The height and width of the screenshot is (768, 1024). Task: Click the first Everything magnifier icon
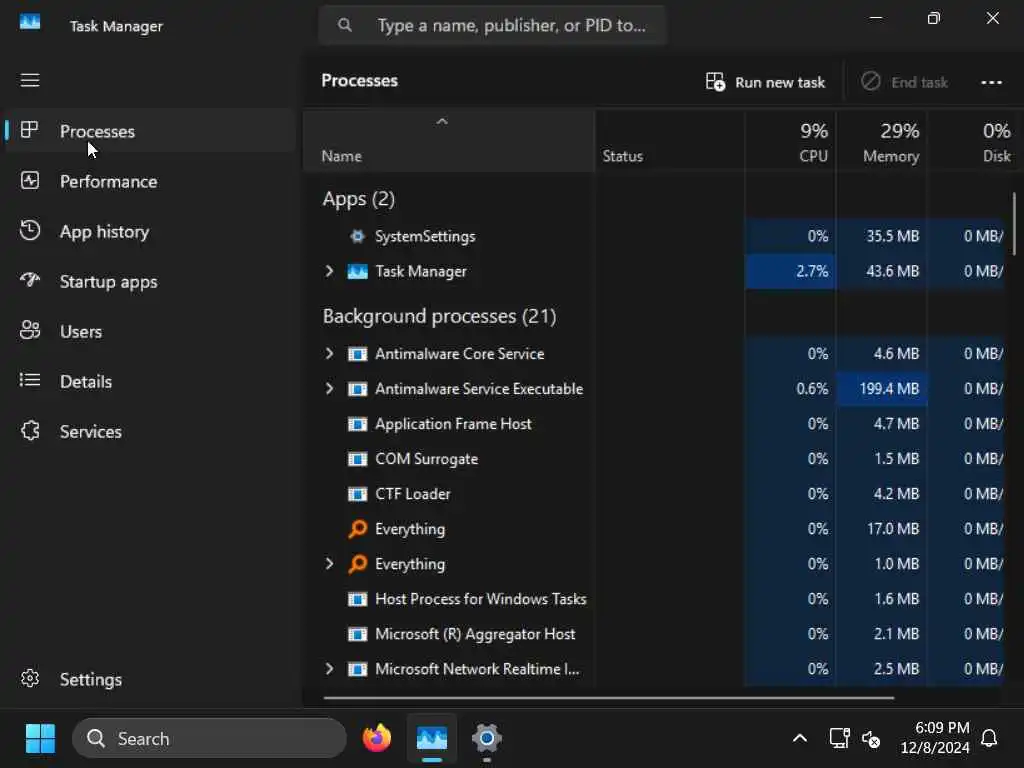pyautogui.click(x=357, y=529)
